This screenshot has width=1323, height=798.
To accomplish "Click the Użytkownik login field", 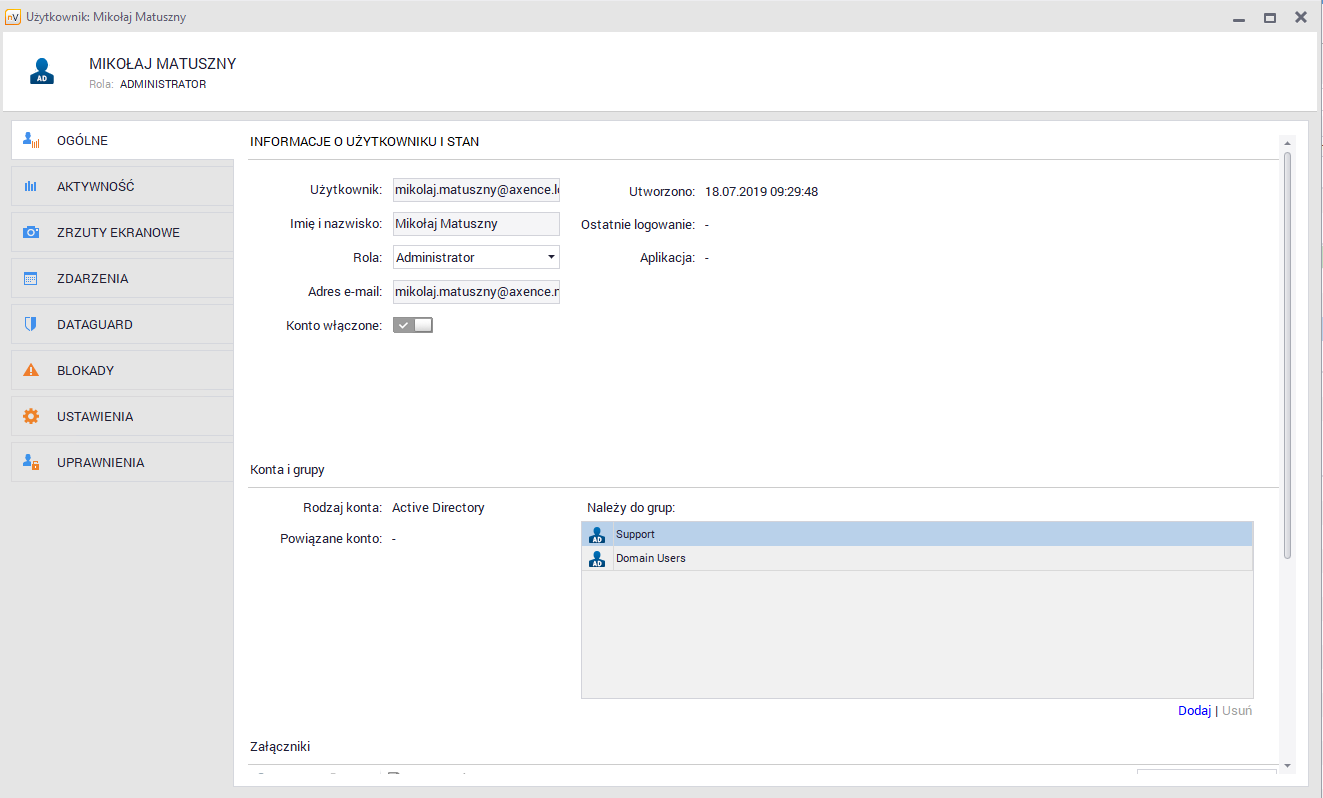I will click(x=476, y=191).
